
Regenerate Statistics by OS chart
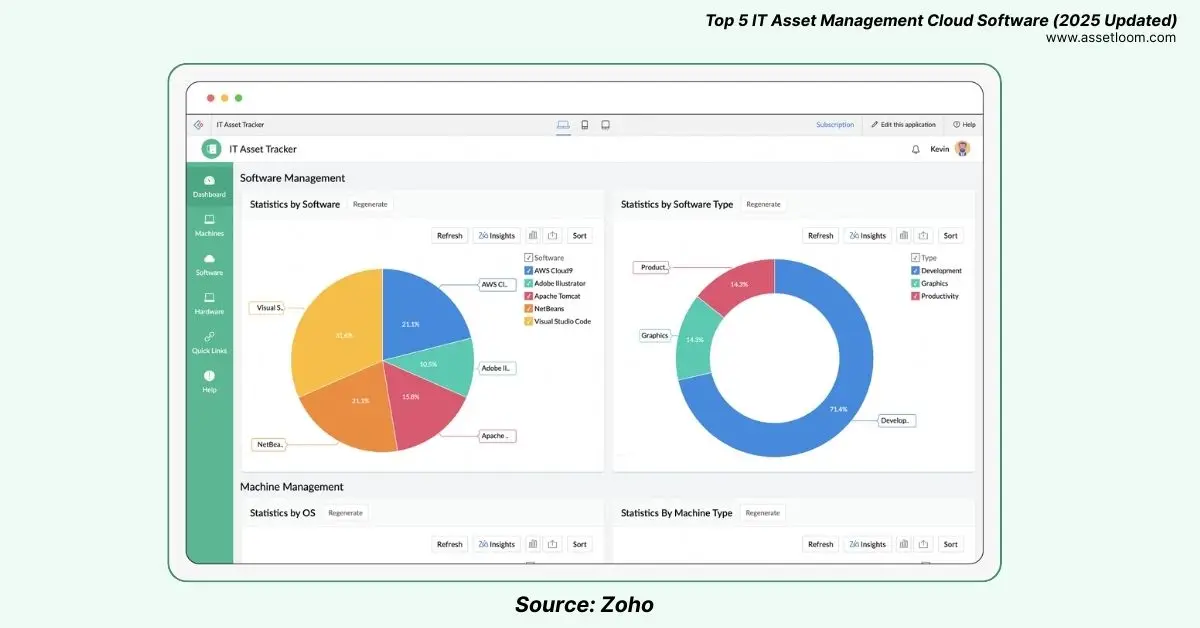coord(346,513)
